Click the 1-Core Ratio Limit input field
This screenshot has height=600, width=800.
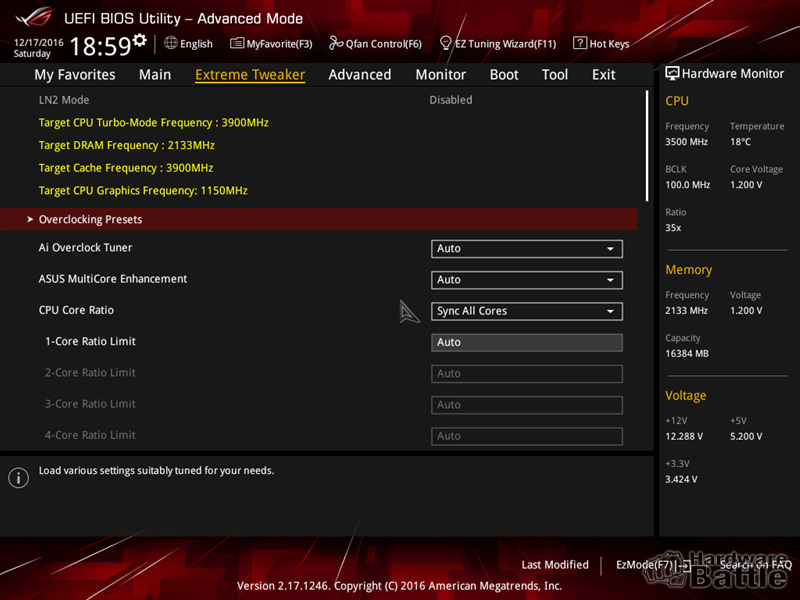tap(527, 342)
